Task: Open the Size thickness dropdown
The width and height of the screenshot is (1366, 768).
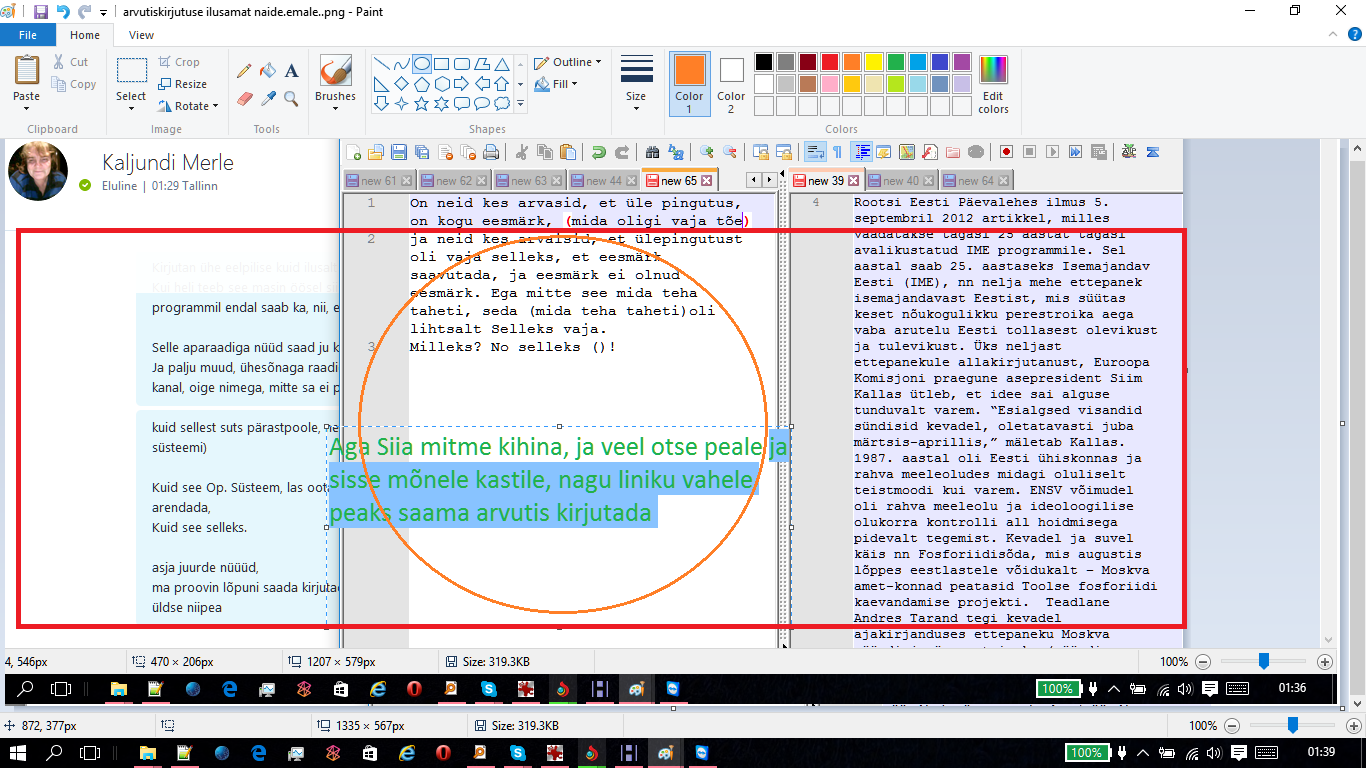Action: tap(636, 80)
